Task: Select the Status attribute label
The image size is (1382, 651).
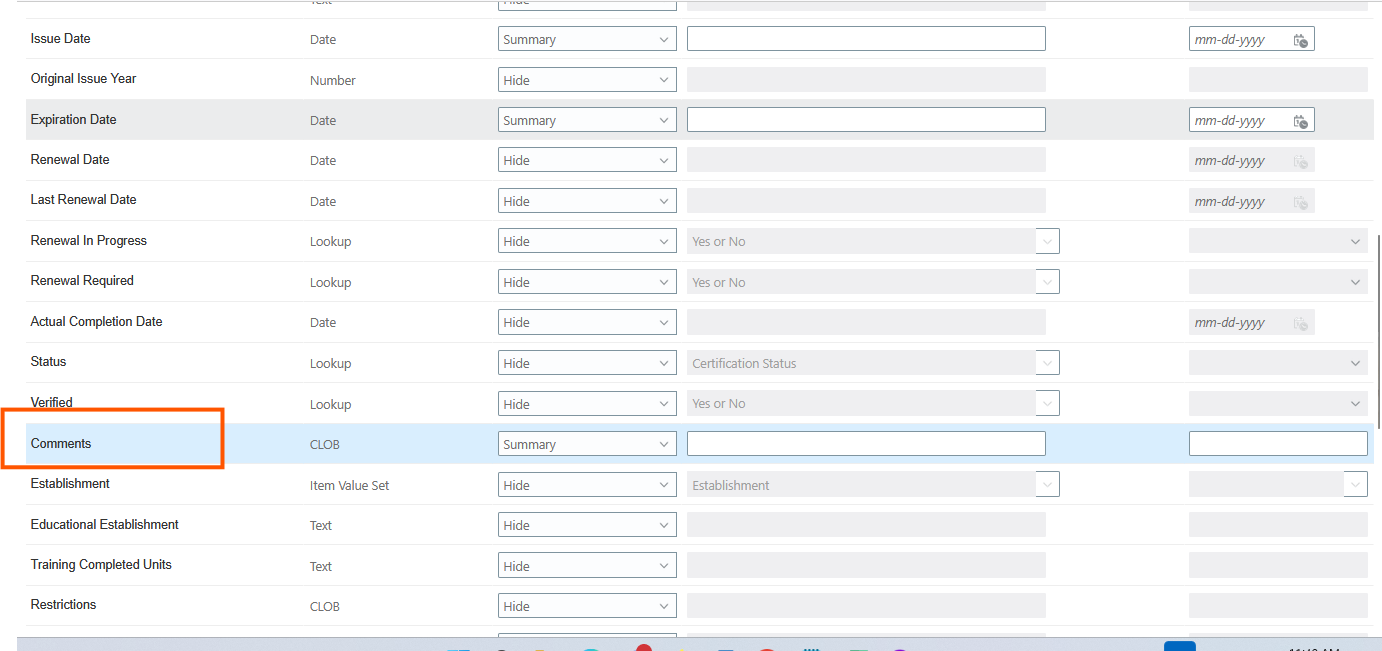Action: pos(48,362)
